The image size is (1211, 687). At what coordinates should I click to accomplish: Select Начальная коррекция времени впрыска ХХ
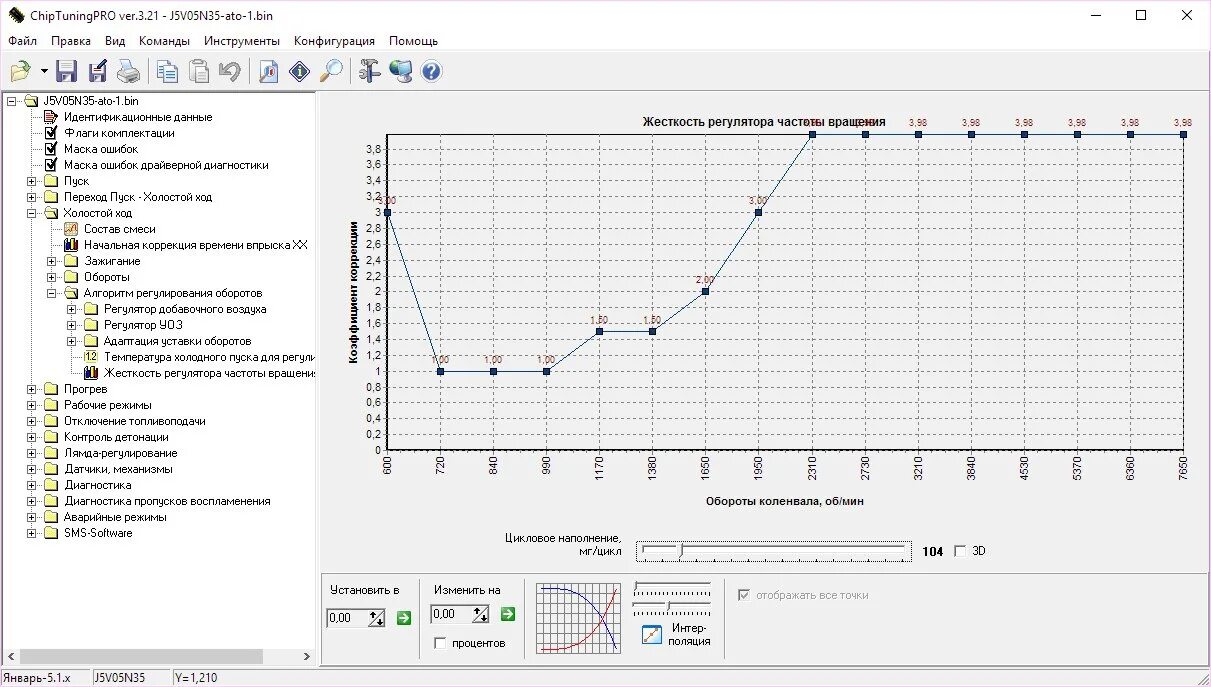pyautogui.click(x=196, y=245)
